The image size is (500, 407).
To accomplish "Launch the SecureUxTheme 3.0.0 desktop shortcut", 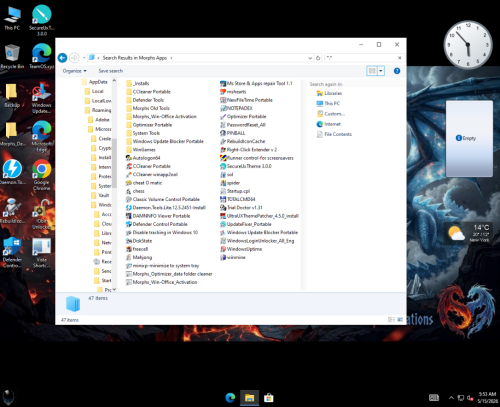I will (42, 20).
